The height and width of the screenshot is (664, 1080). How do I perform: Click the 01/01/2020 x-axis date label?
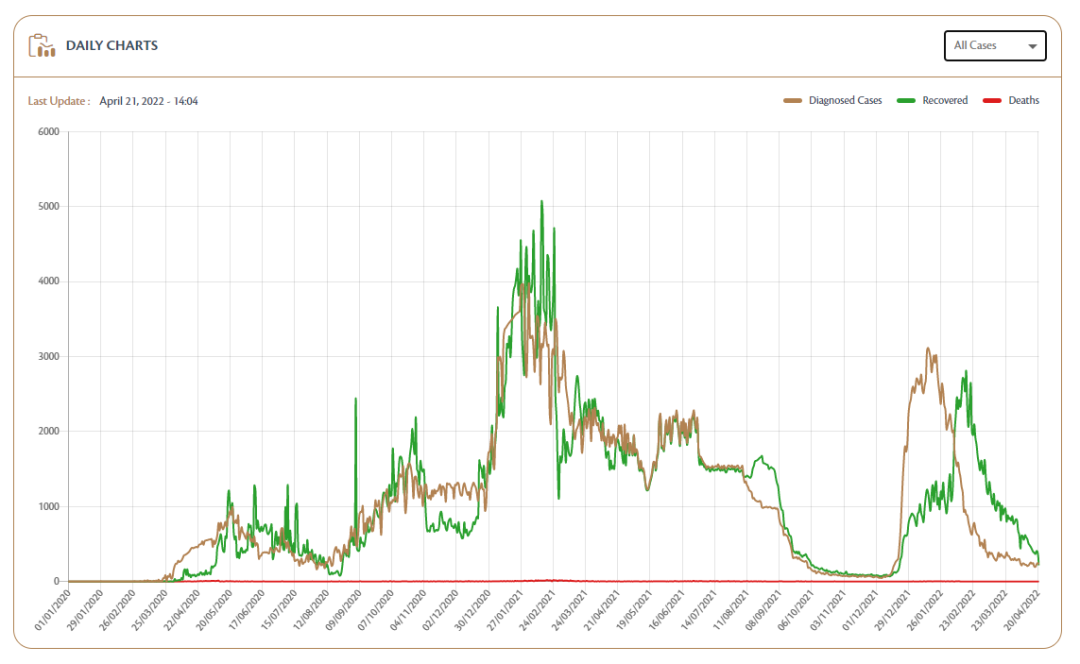(53, 609)
